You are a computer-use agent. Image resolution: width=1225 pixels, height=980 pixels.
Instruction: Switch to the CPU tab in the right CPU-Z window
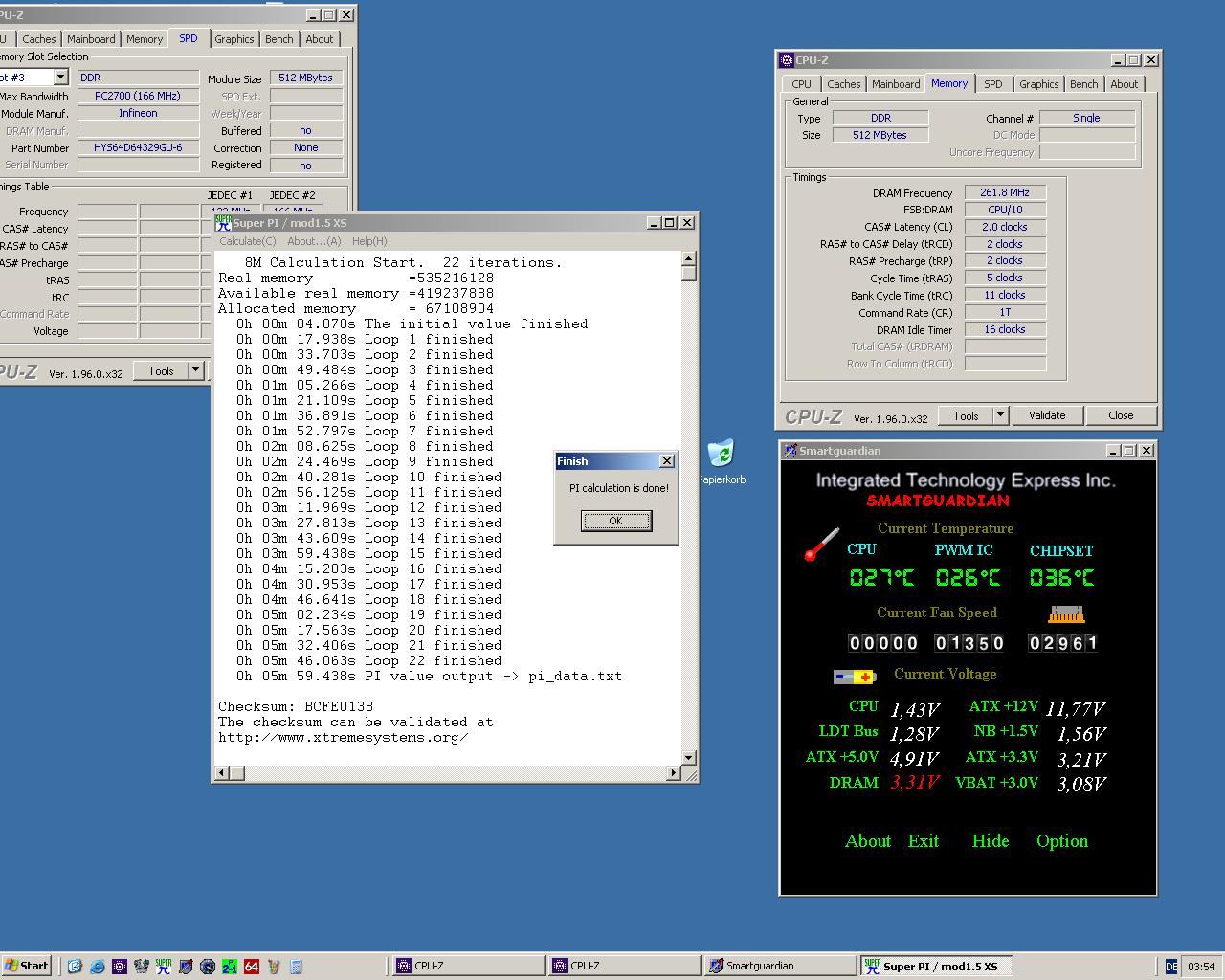[x=801, y=84]
